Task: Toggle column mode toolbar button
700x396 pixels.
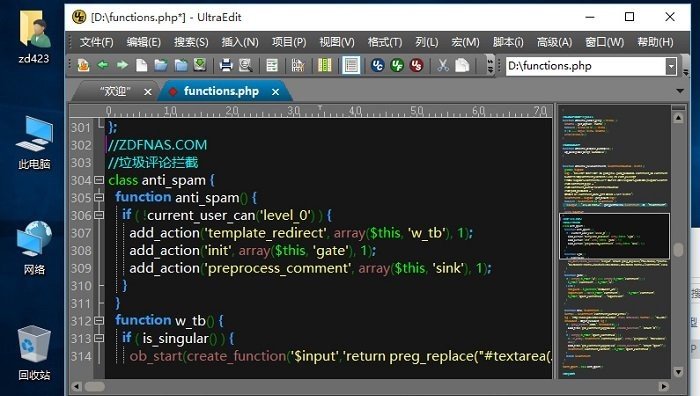Action: [x=325, y=65]
